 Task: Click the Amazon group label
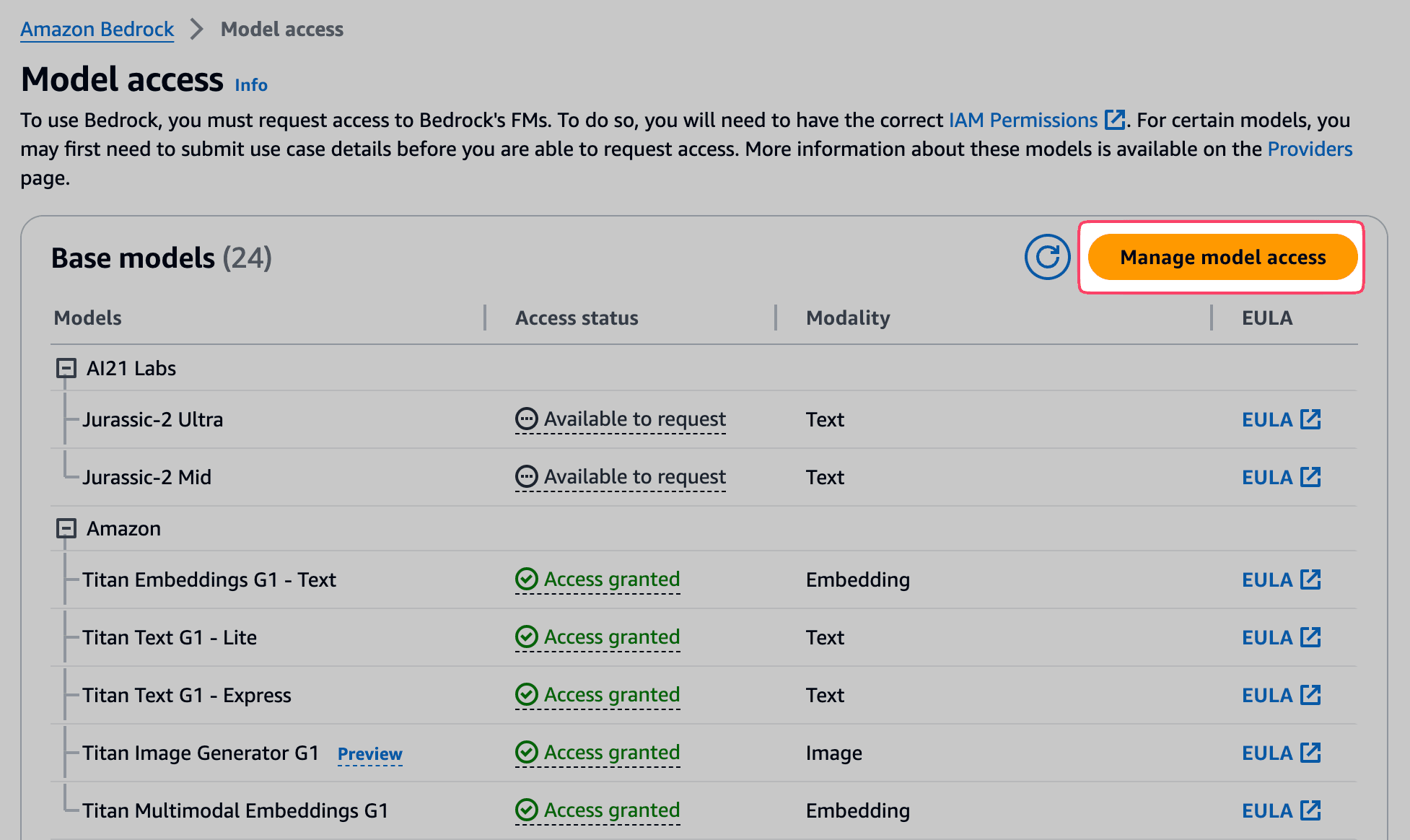[123, 529]
